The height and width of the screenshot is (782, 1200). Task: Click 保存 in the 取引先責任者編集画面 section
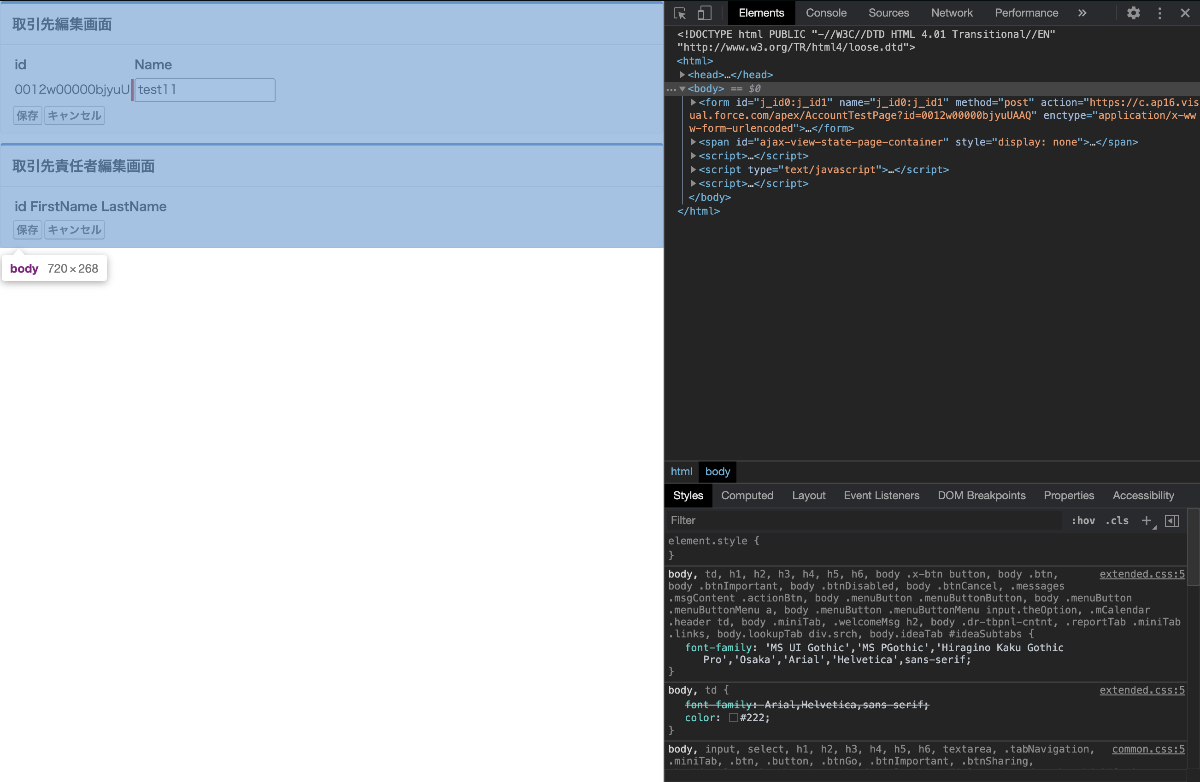27,230
